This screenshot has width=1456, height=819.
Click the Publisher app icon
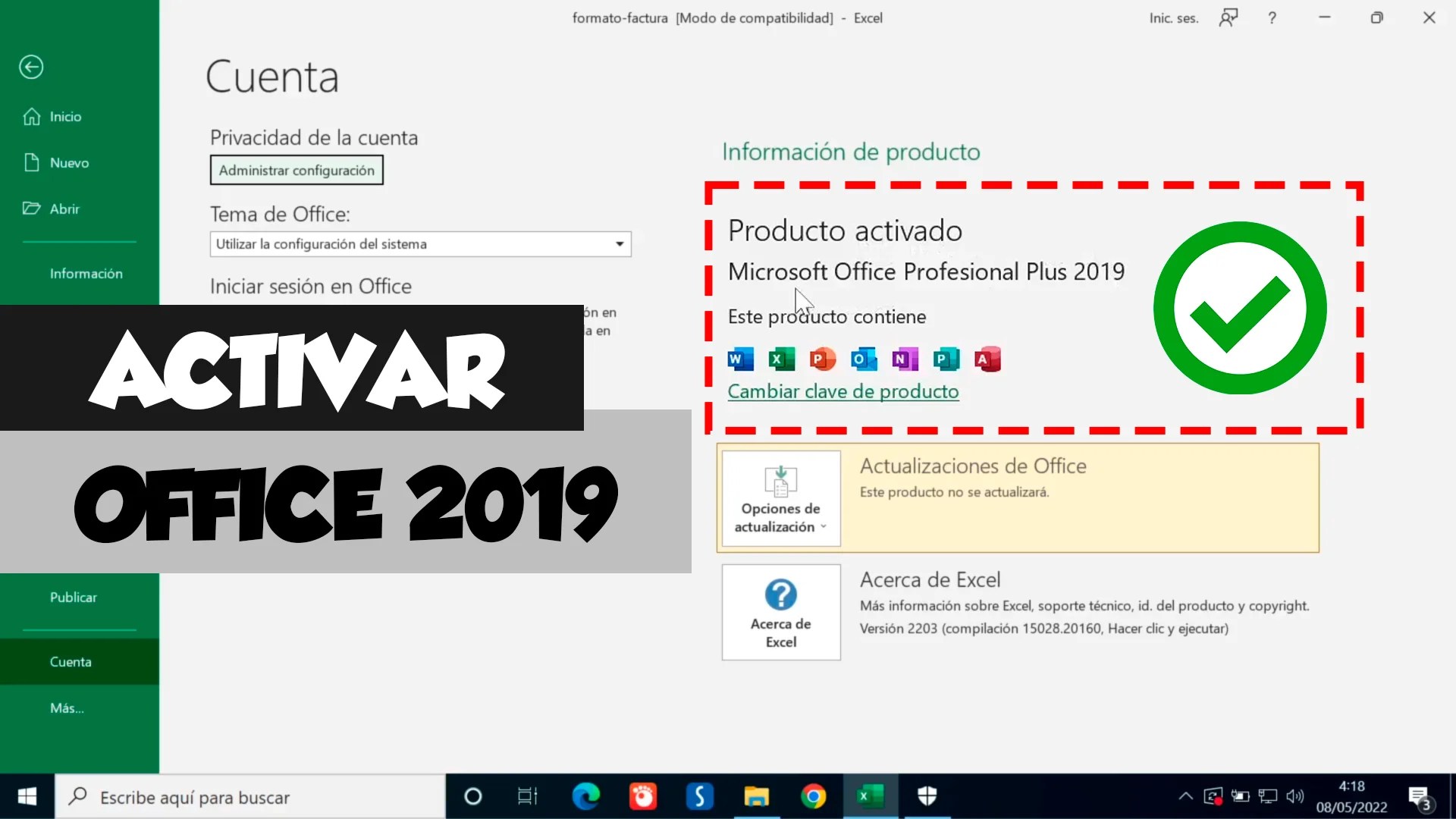pos(946,359)
